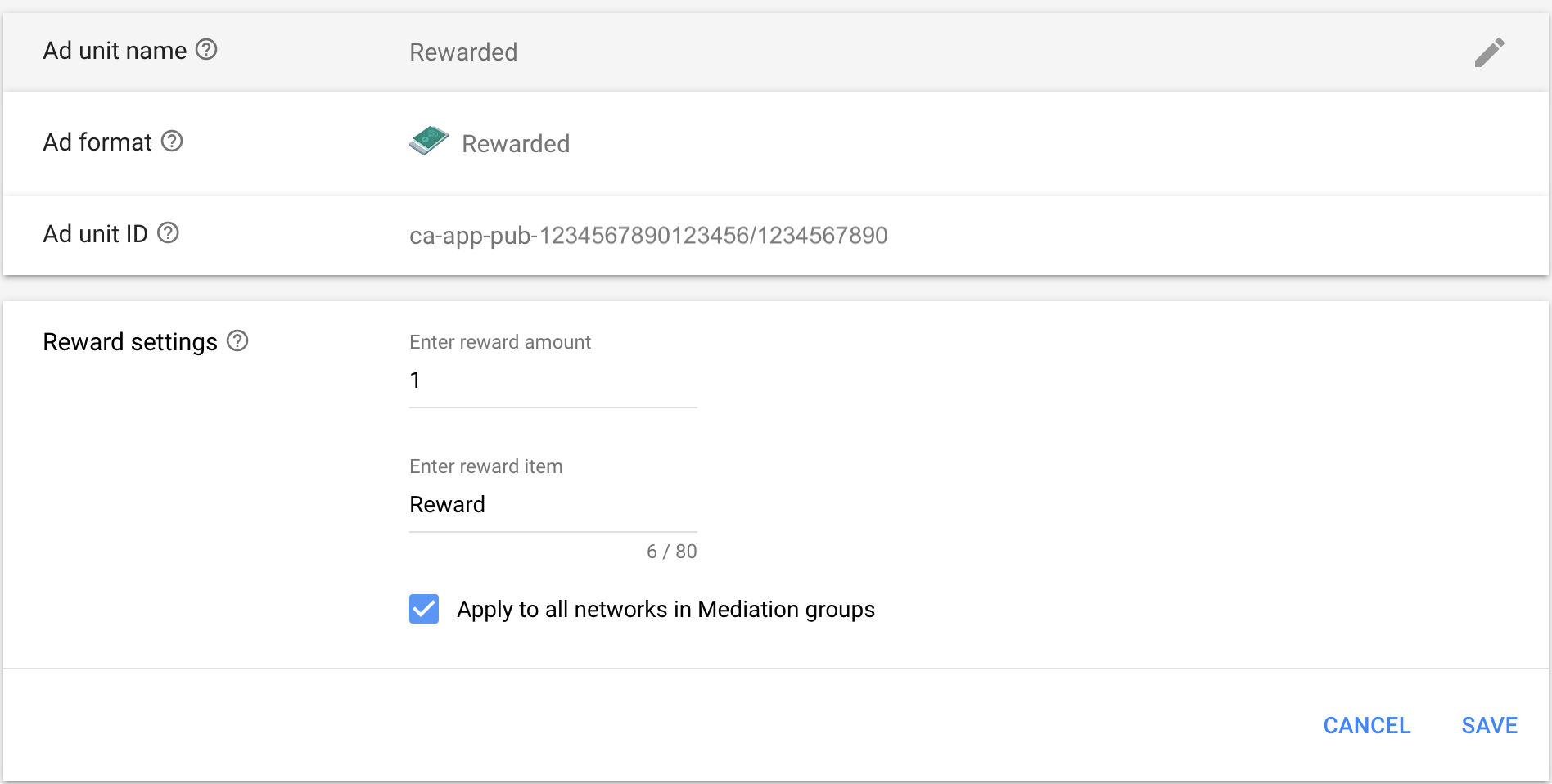Click the Rewarded ad unit name value

(x=463, y=52)
